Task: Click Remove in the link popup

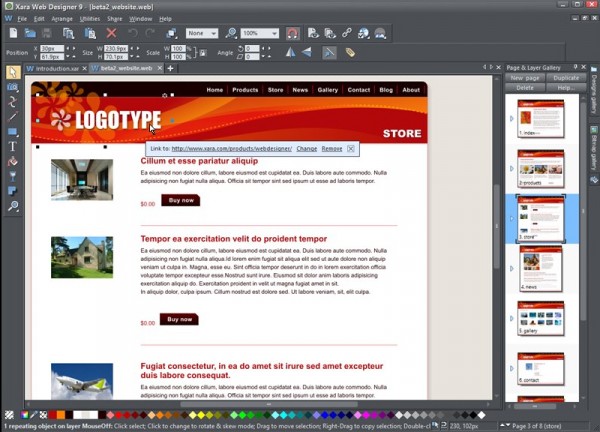Action: 332,148
